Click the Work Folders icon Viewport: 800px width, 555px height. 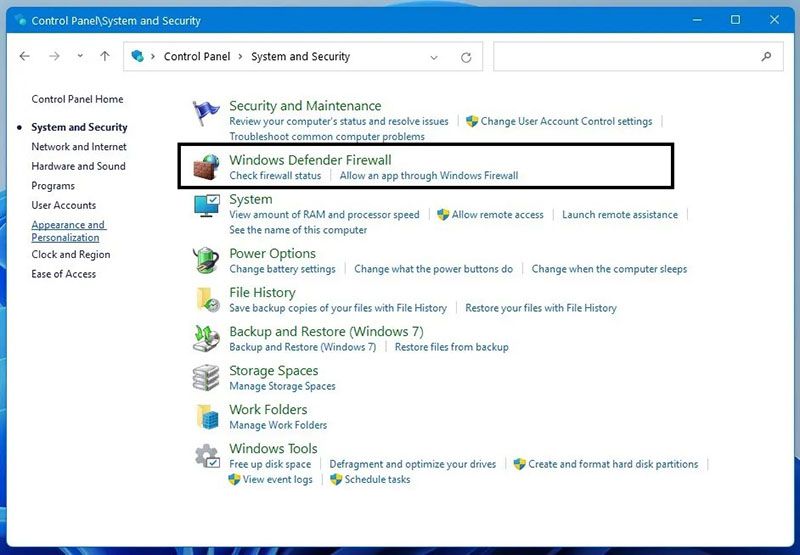[208, 417]
